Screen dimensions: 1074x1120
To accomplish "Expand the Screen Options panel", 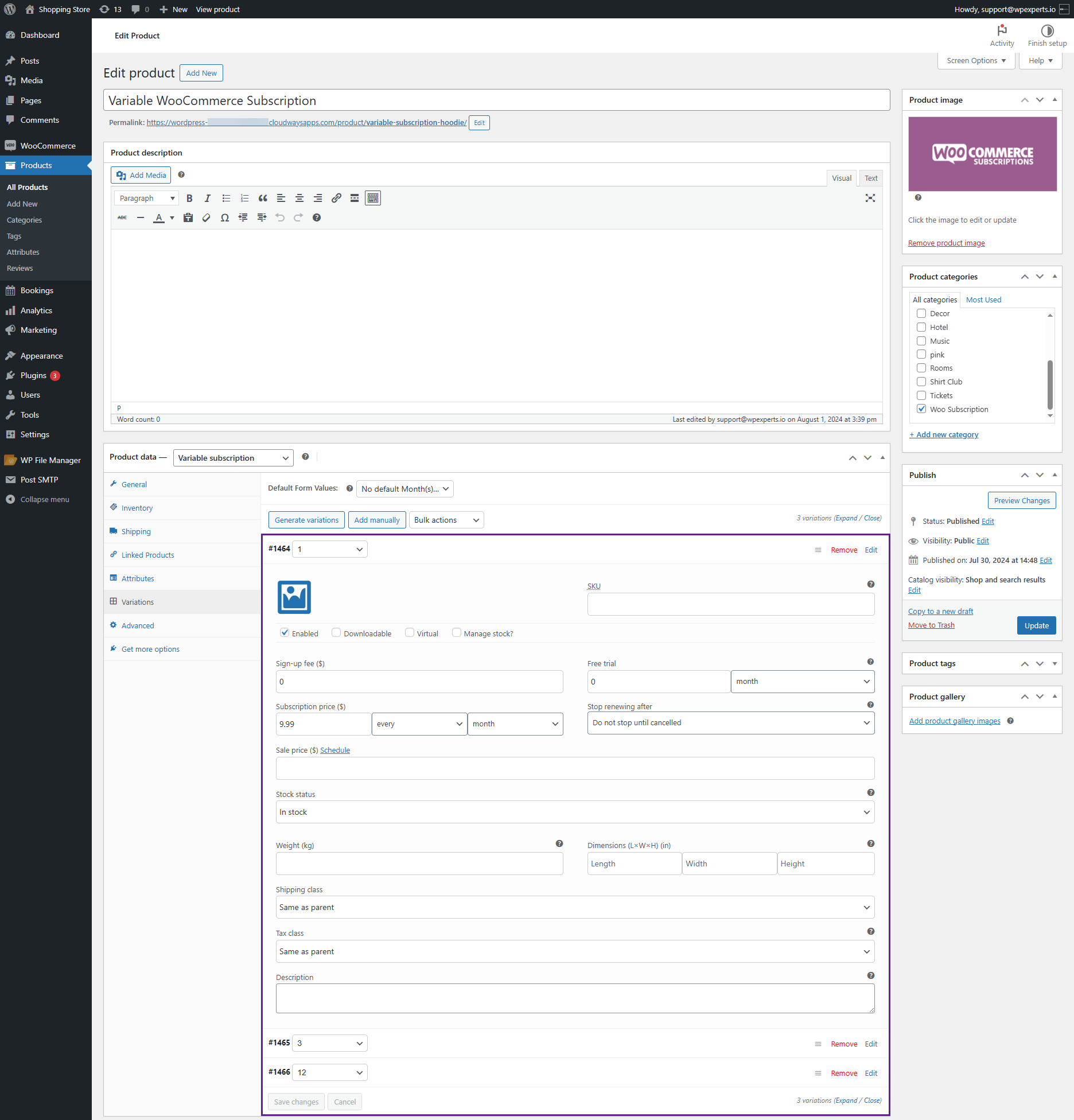I will pos(976,60).
